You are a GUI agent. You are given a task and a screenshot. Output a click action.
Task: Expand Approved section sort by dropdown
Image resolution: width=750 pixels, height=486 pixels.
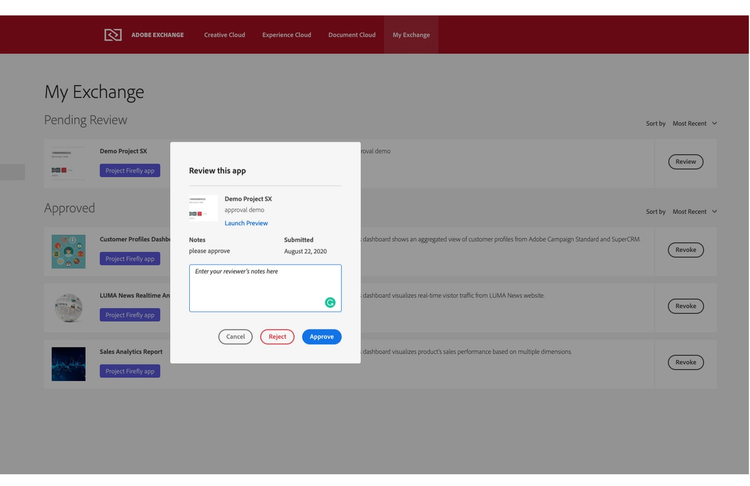click(x=694, y=212)
